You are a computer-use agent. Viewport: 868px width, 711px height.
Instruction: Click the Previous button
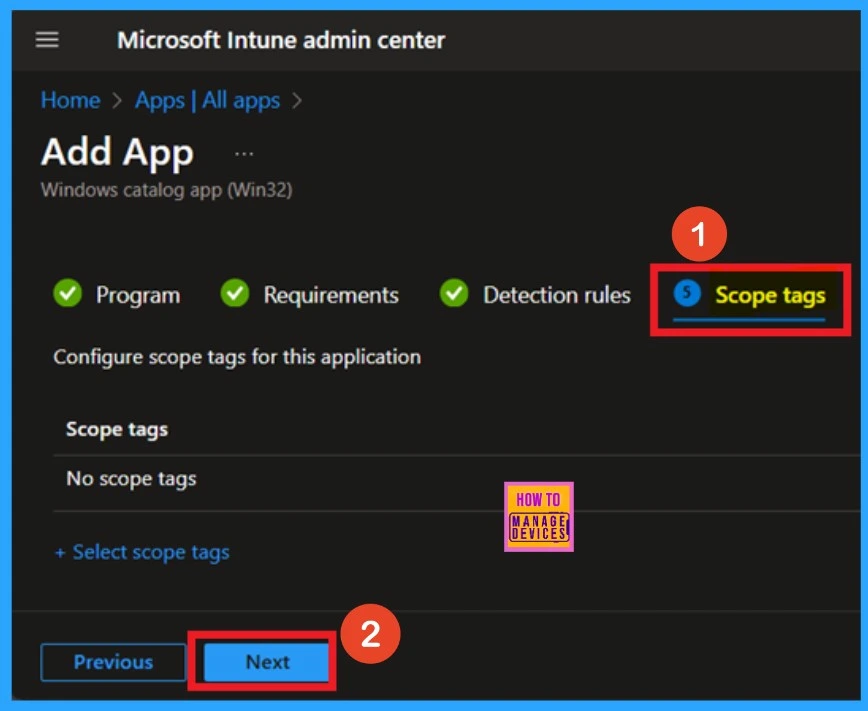tap(113, 662)
